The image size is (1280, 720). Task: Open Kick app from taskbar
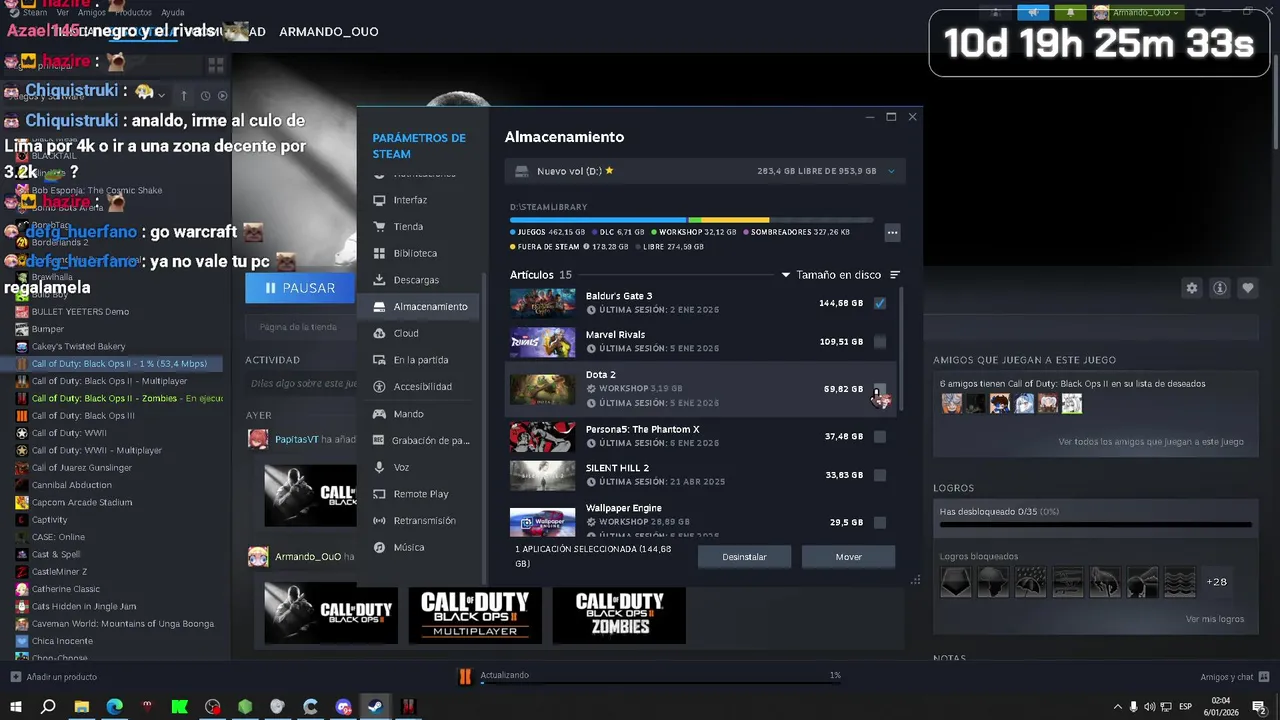tap(180, 707)
